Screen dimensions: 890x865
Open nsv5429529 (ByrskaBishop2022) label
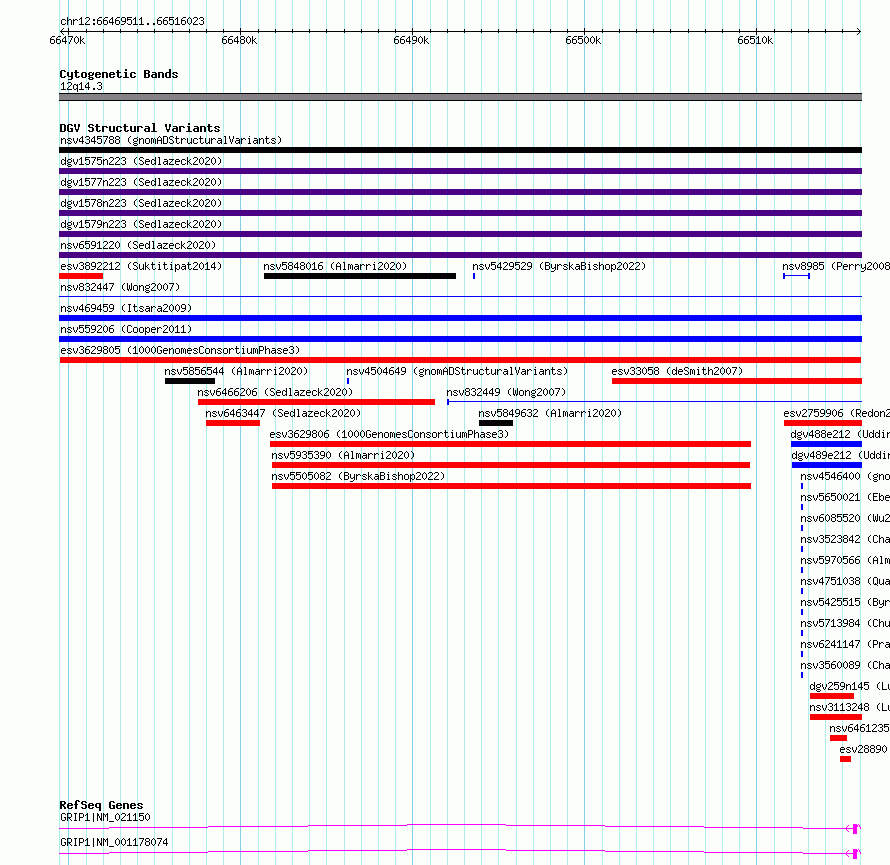[x=559, y=266]
